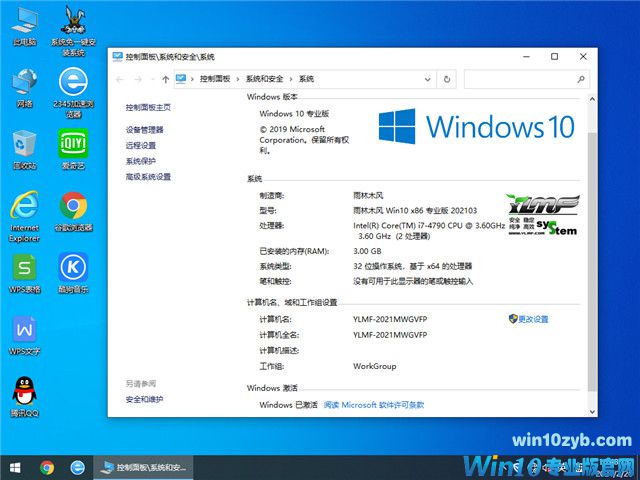640x480 pixels.
Task: Expand the chevron before 控制面板 breadcrumb
Action: (192, 79)
